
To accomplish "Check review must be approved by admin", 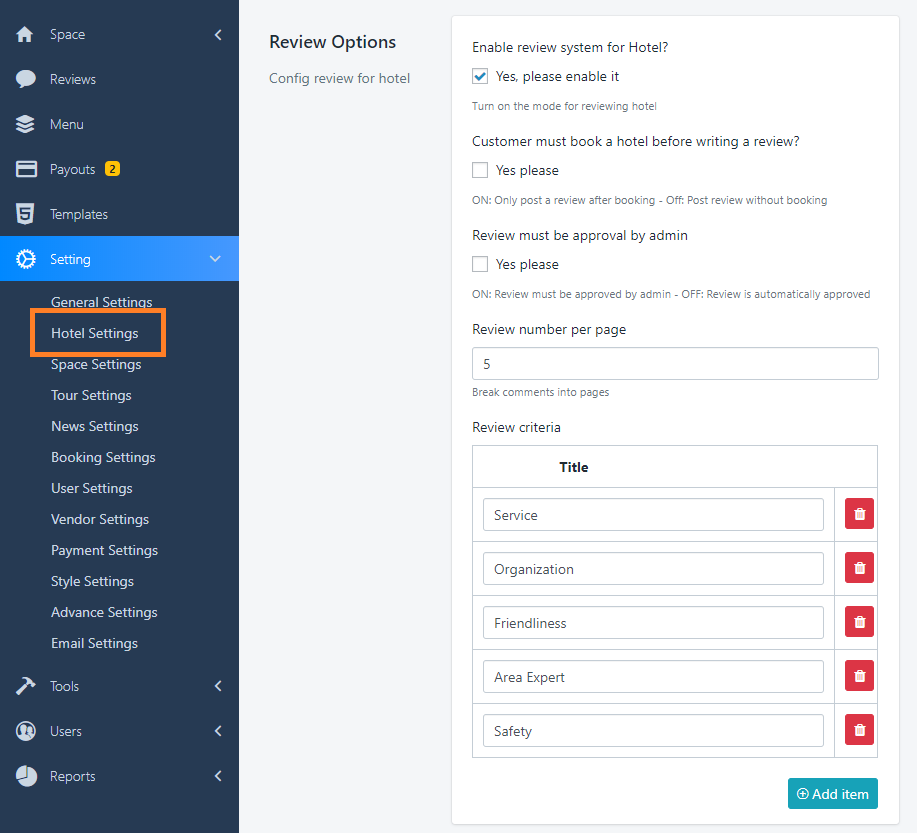I will 480,264.
